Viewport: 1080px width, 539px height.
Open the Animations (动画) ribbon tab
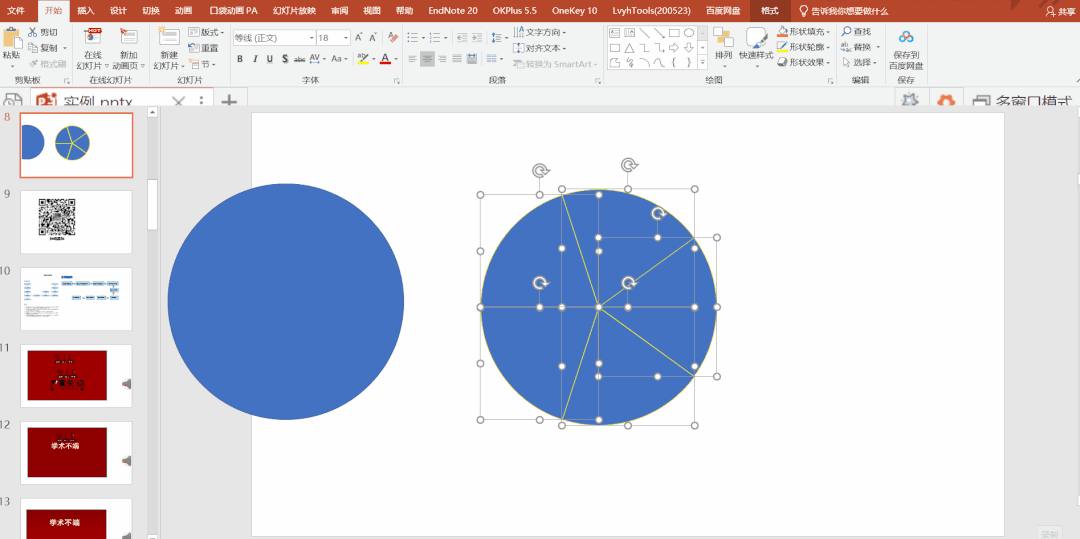click(x=183, y=10)
